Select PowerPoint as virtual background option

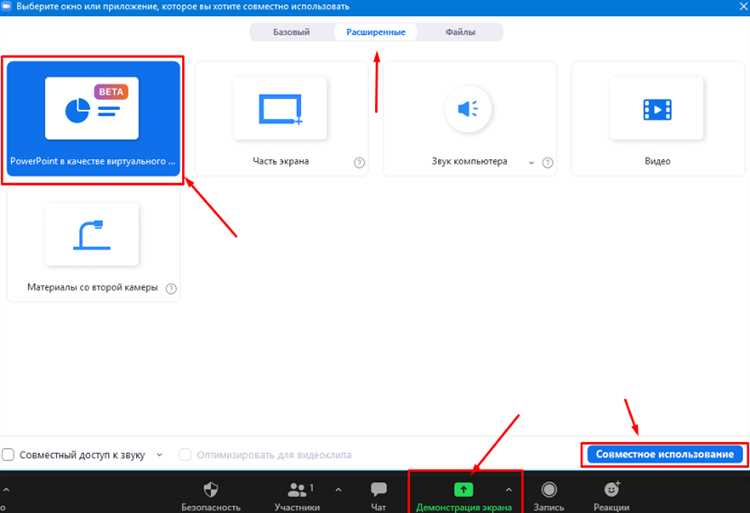click(x=93, y=119)
